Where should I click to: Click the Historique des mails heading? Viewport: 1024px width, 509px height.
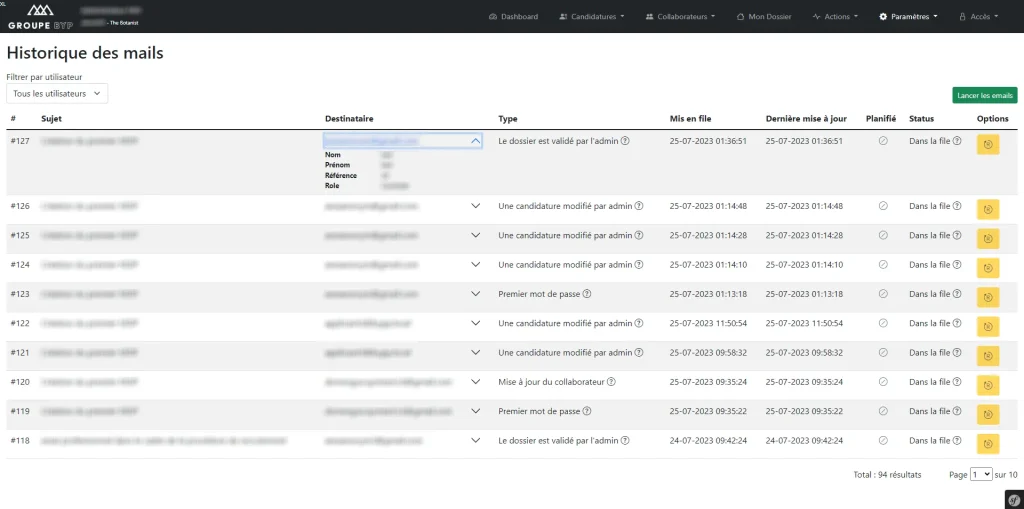(x=85, y=53)
